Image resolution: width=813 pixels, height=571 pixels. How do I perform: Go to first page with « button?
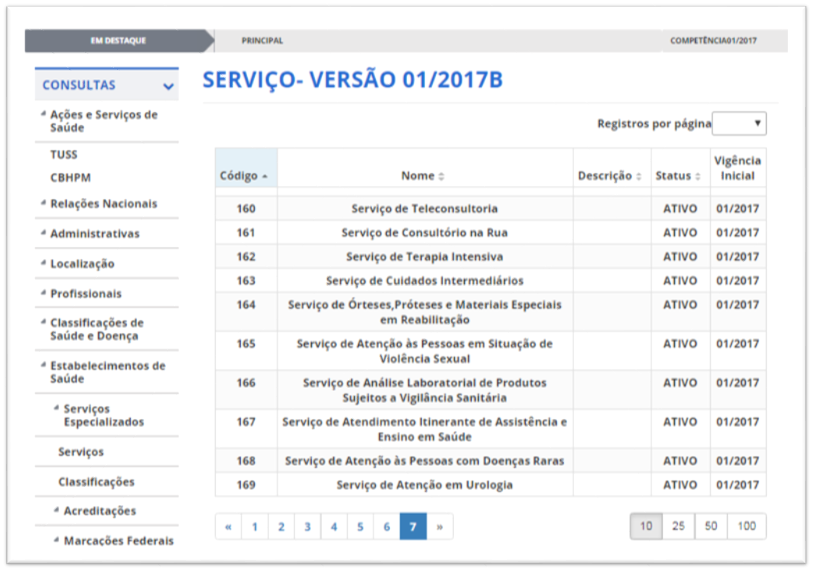[x=228, y=527]
